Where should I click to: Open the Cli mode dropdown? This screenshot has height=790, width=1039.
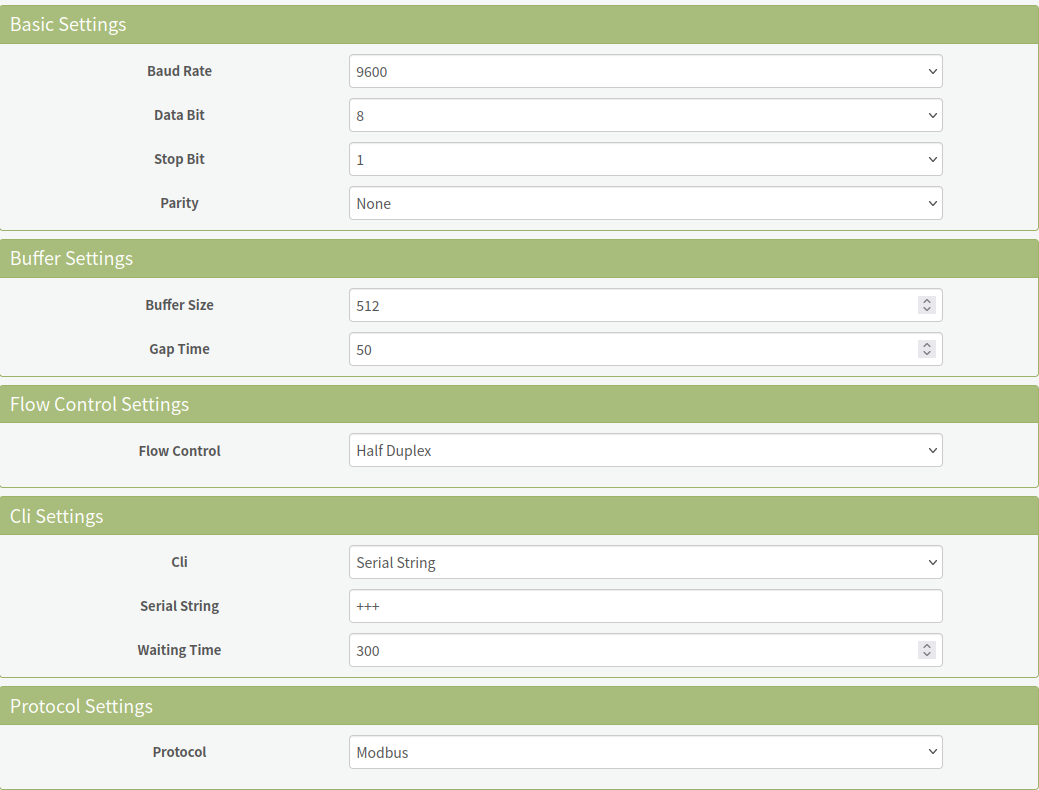click(x=645, y=562)
